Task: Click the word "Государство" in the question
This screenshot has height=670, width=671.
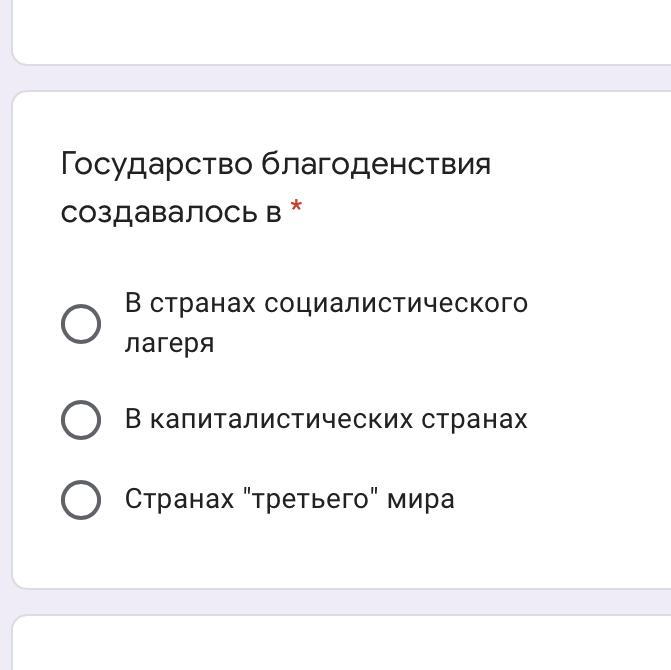Action: coord(157,164)
